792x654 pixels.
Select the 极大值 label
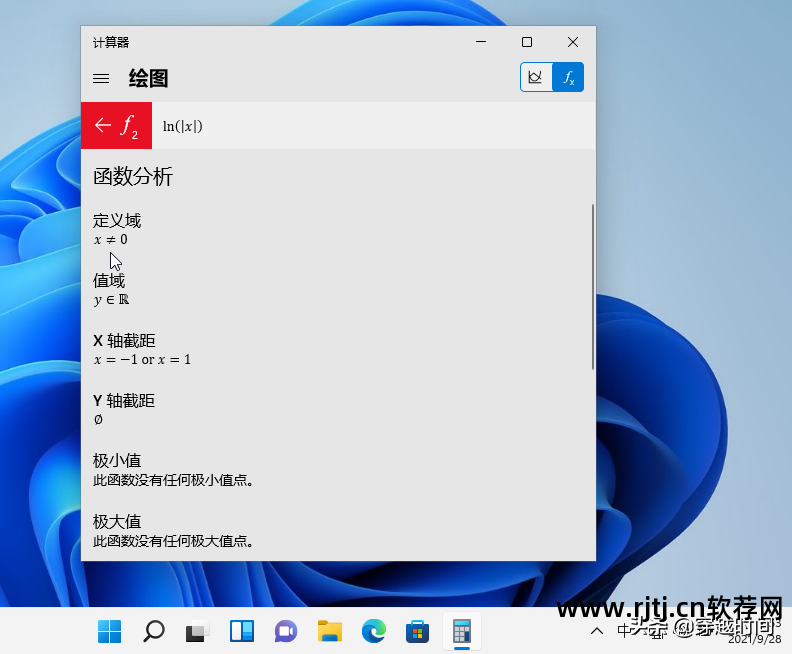[x=117, y=521]
